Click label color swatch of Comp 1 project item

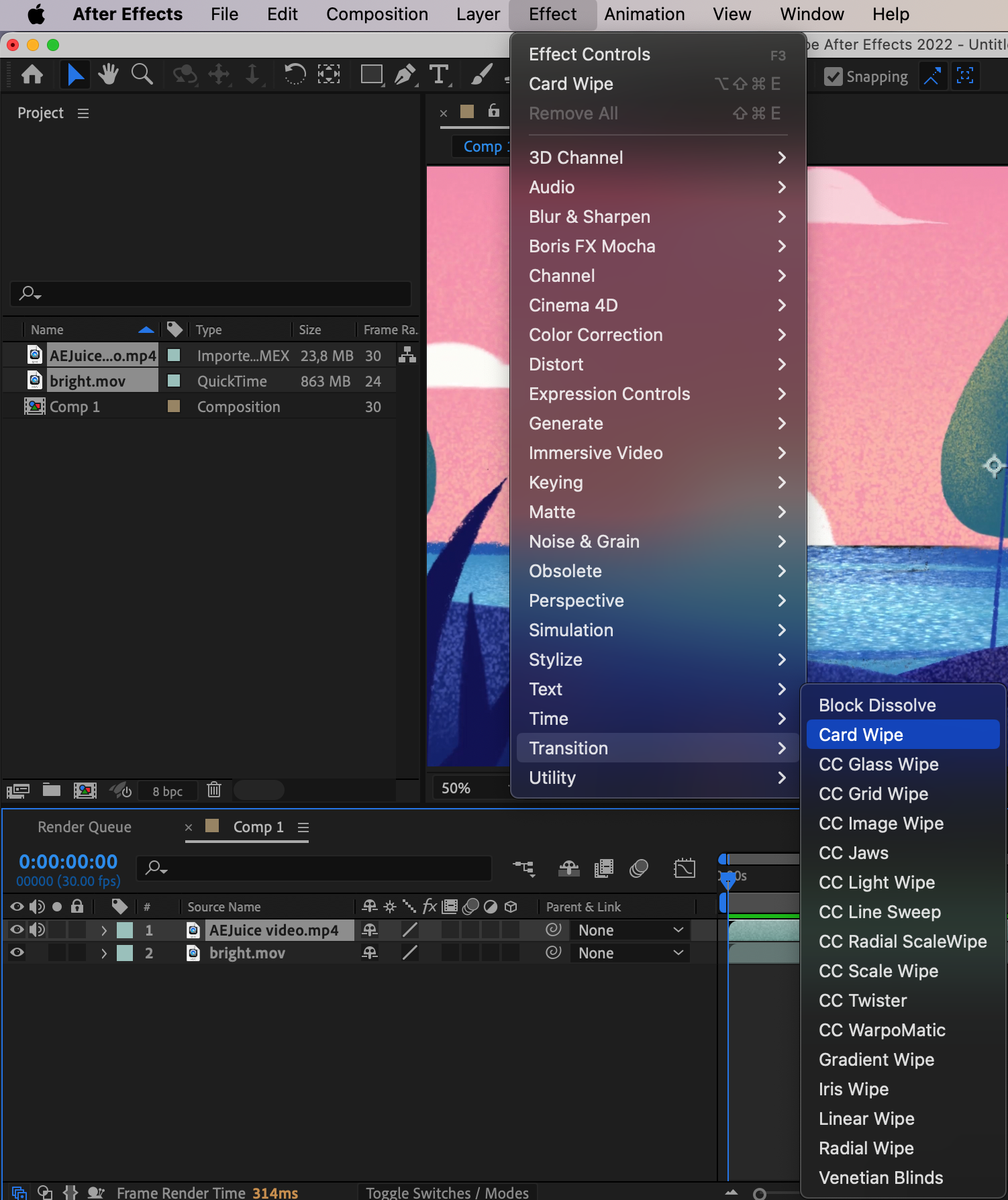[x=174, y=406]
